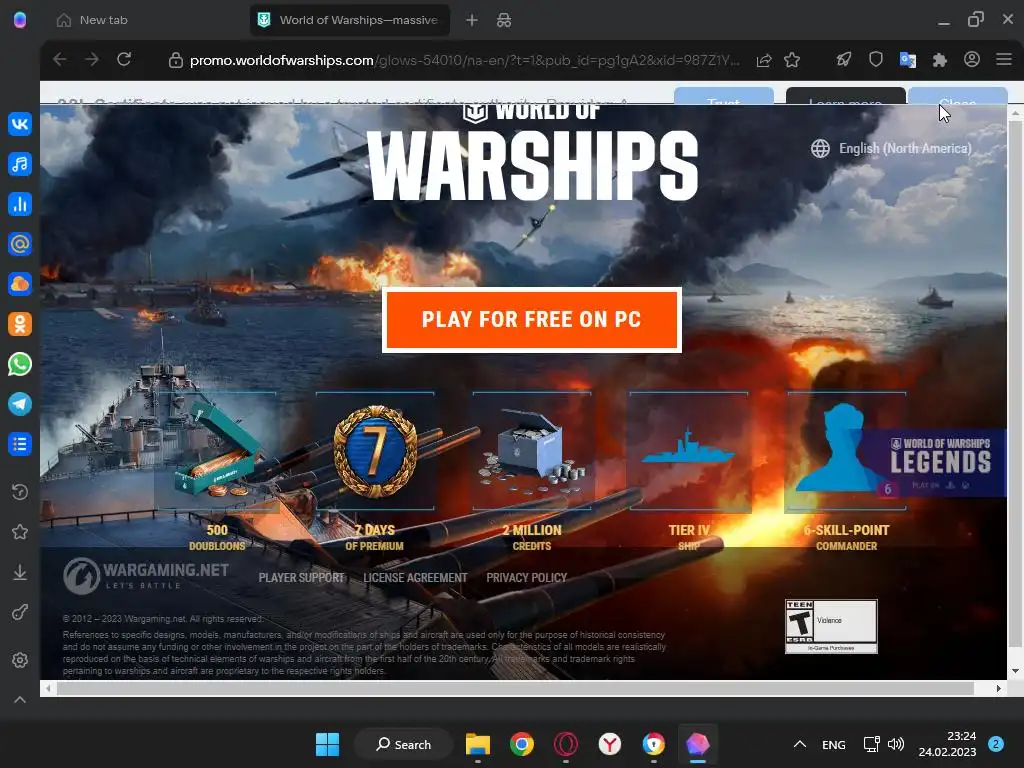The image size is (1024, 768).
Task: Open the Player Support link
Action: (301, 577)
